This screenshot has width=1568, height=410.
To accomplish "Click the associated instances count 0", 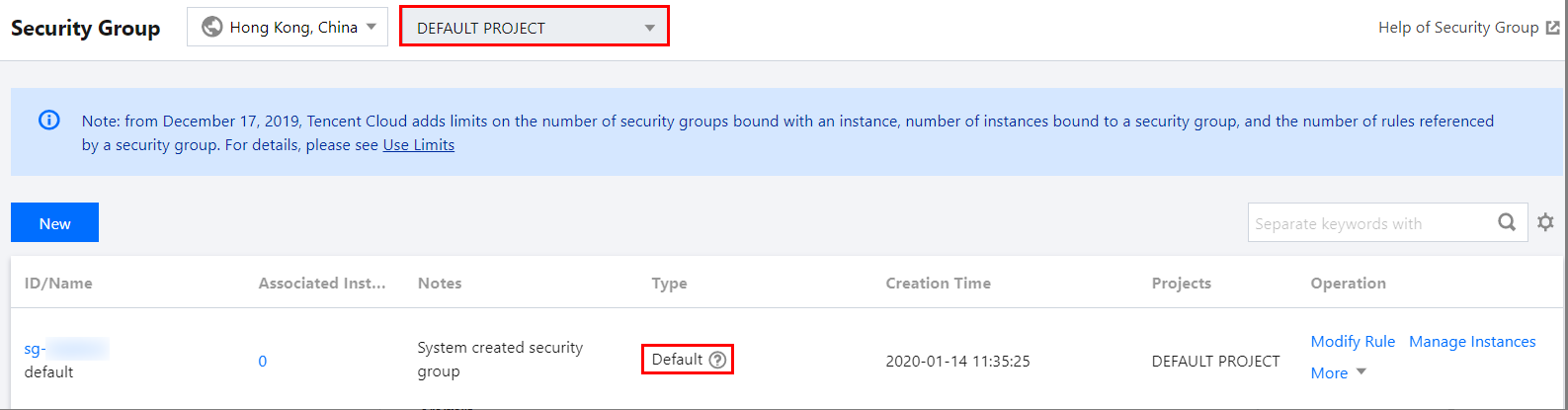I will 262,361.
